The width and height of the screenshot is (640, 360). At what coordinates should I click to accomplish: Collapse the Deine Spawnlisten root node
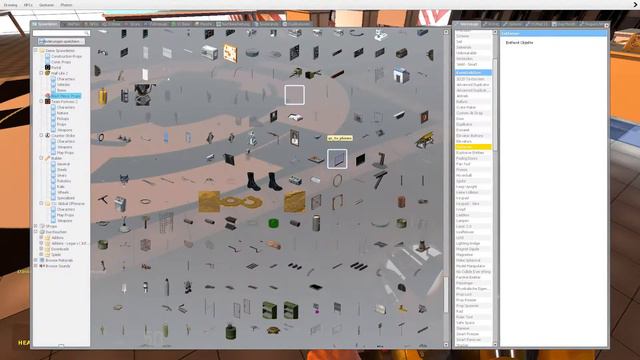36,50
